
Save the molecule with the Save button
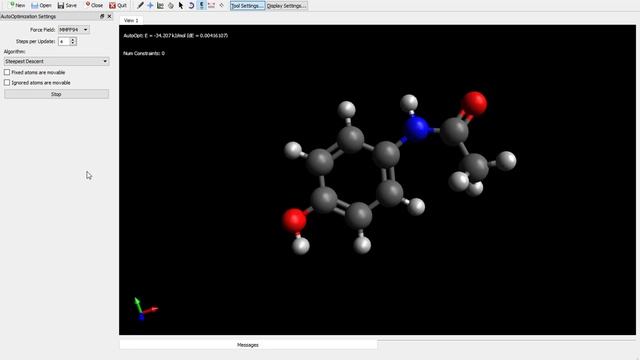coord(67,5)
